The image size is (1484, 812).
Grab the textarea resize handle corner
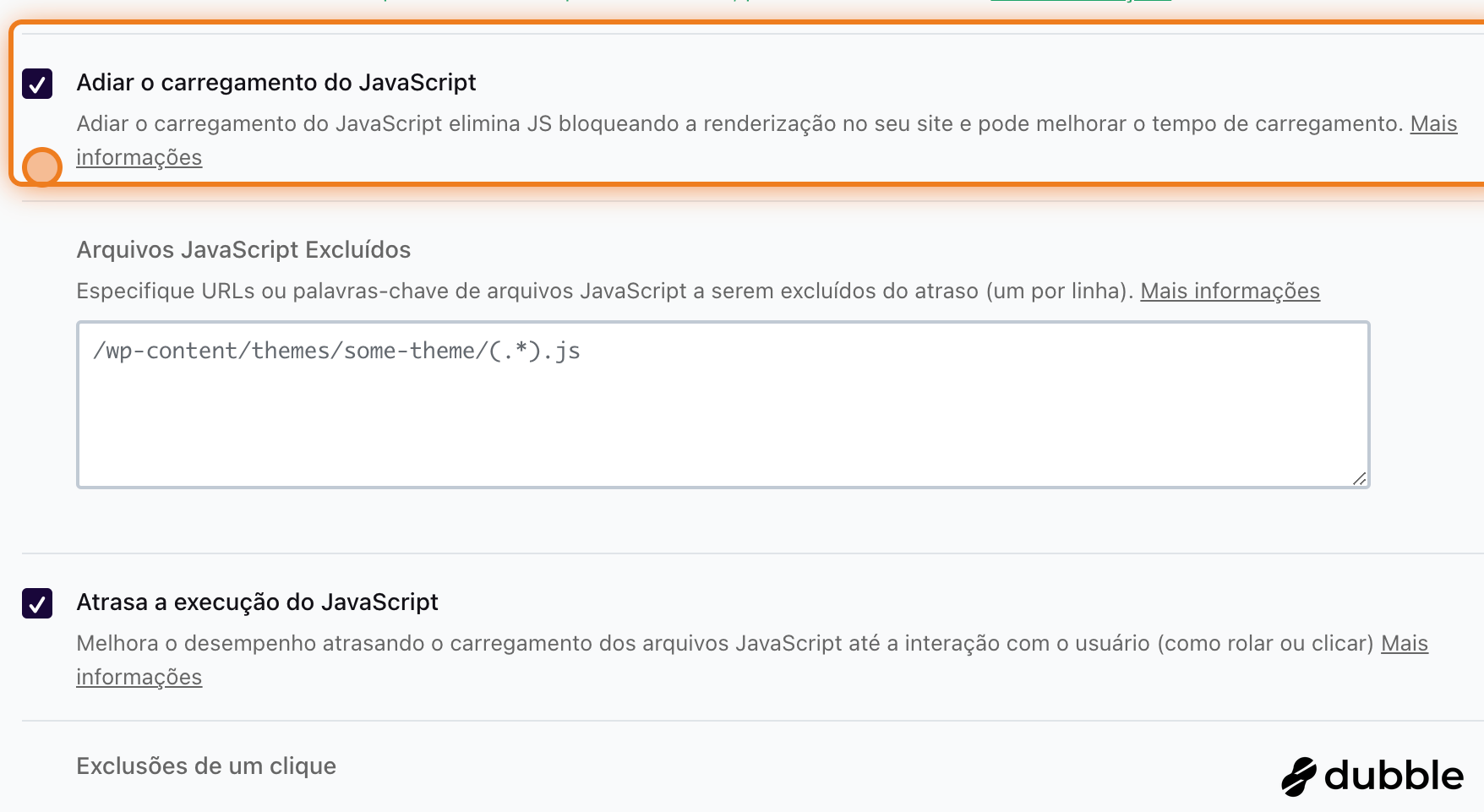point(1359,478)
